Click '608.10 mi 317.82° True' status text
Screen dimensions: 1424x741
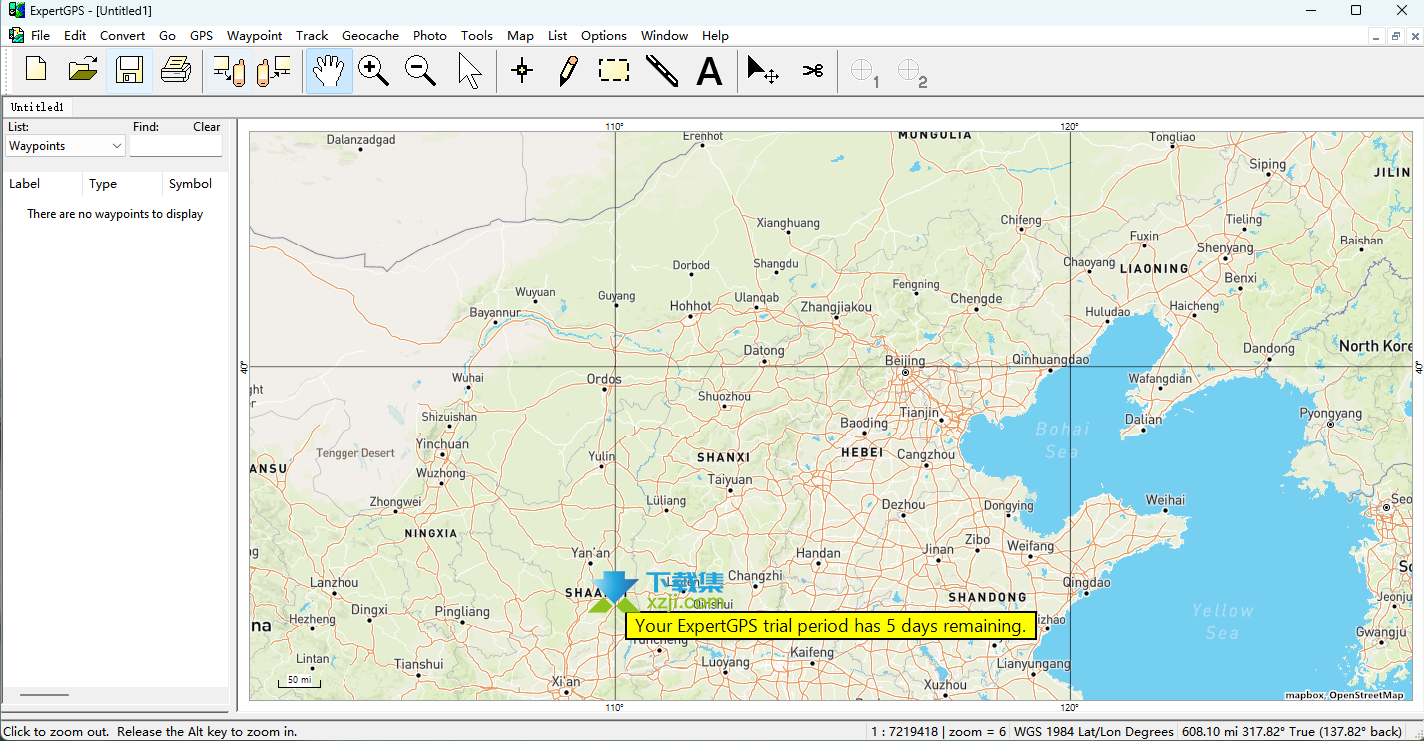1248,731
